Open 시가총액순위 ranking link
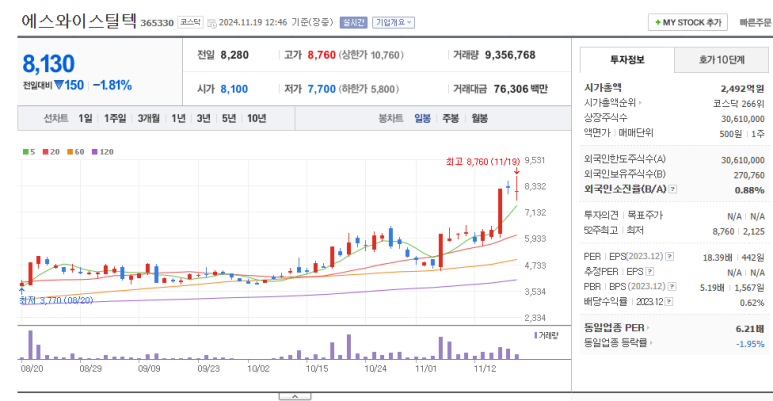The height and width of the screenshot is (401, 773). (x=612, y=103)
